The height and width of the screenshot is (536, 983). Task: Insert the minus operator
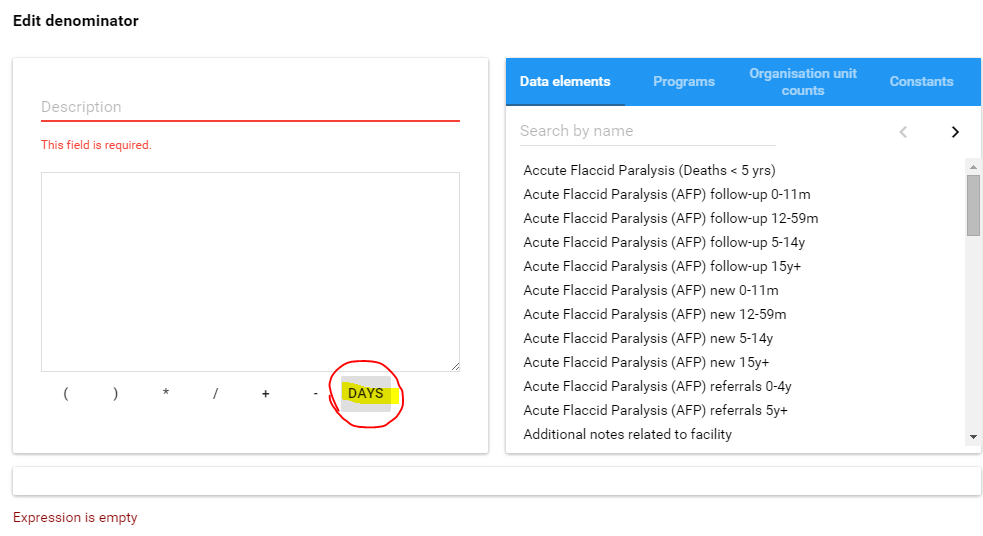pyautogui.click(x=315, y=394)
